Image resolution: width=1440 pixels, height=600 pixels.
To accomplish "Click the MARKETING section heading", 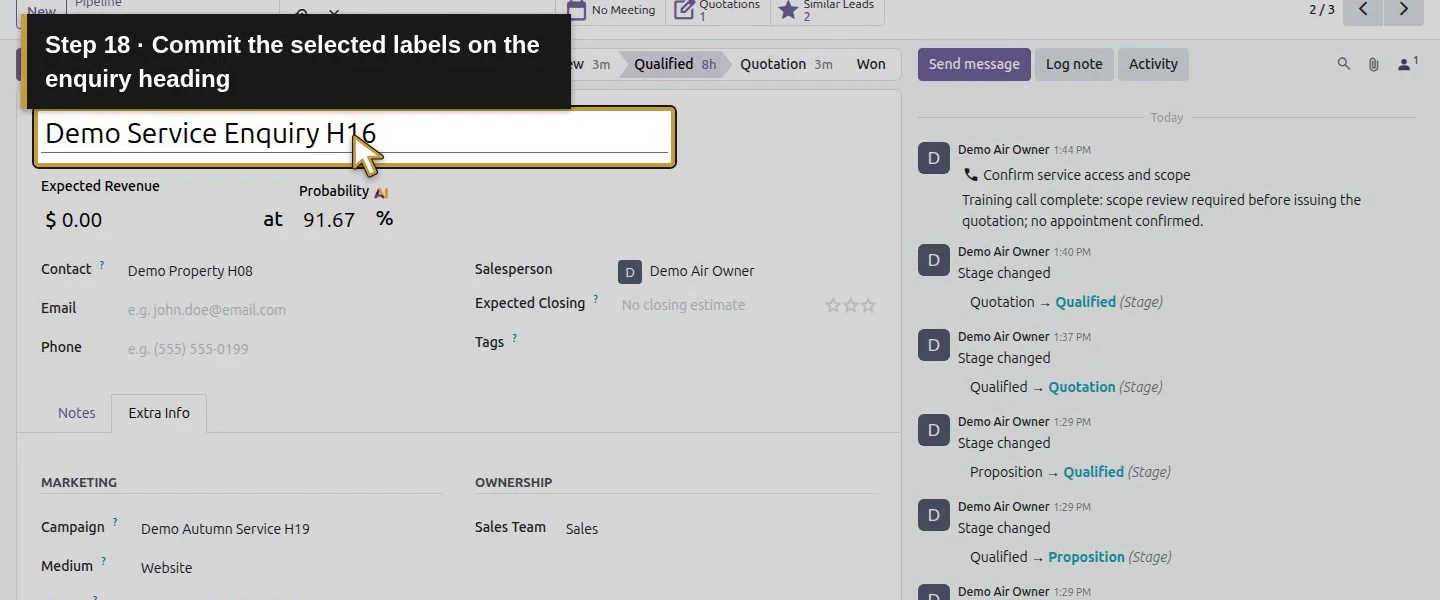I will click(x=79, y=482).
